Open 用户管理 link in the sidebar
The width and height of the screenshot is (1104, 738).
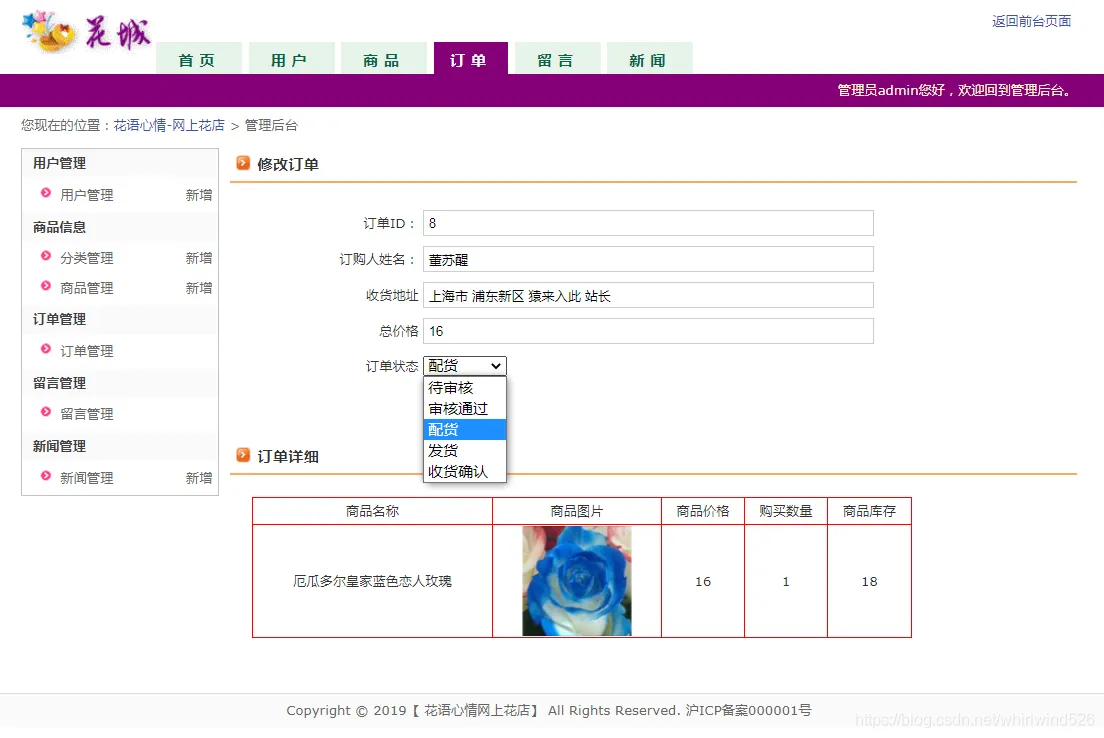click(x=87, y=195)
